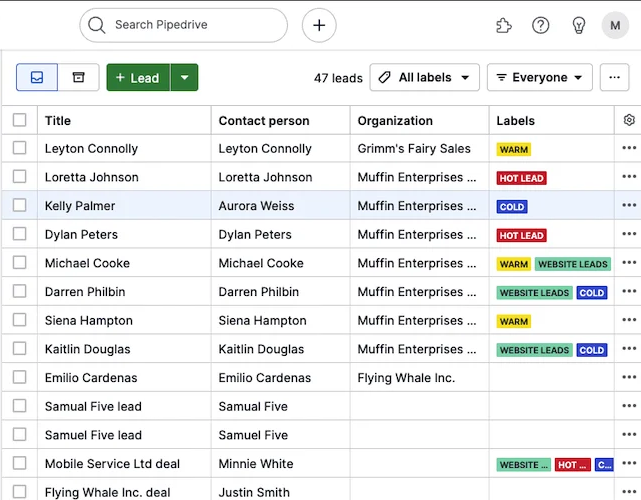Click the green + Lead button
Image resolution: width=641 pixels, height=500 pixels.
(138, 77)
